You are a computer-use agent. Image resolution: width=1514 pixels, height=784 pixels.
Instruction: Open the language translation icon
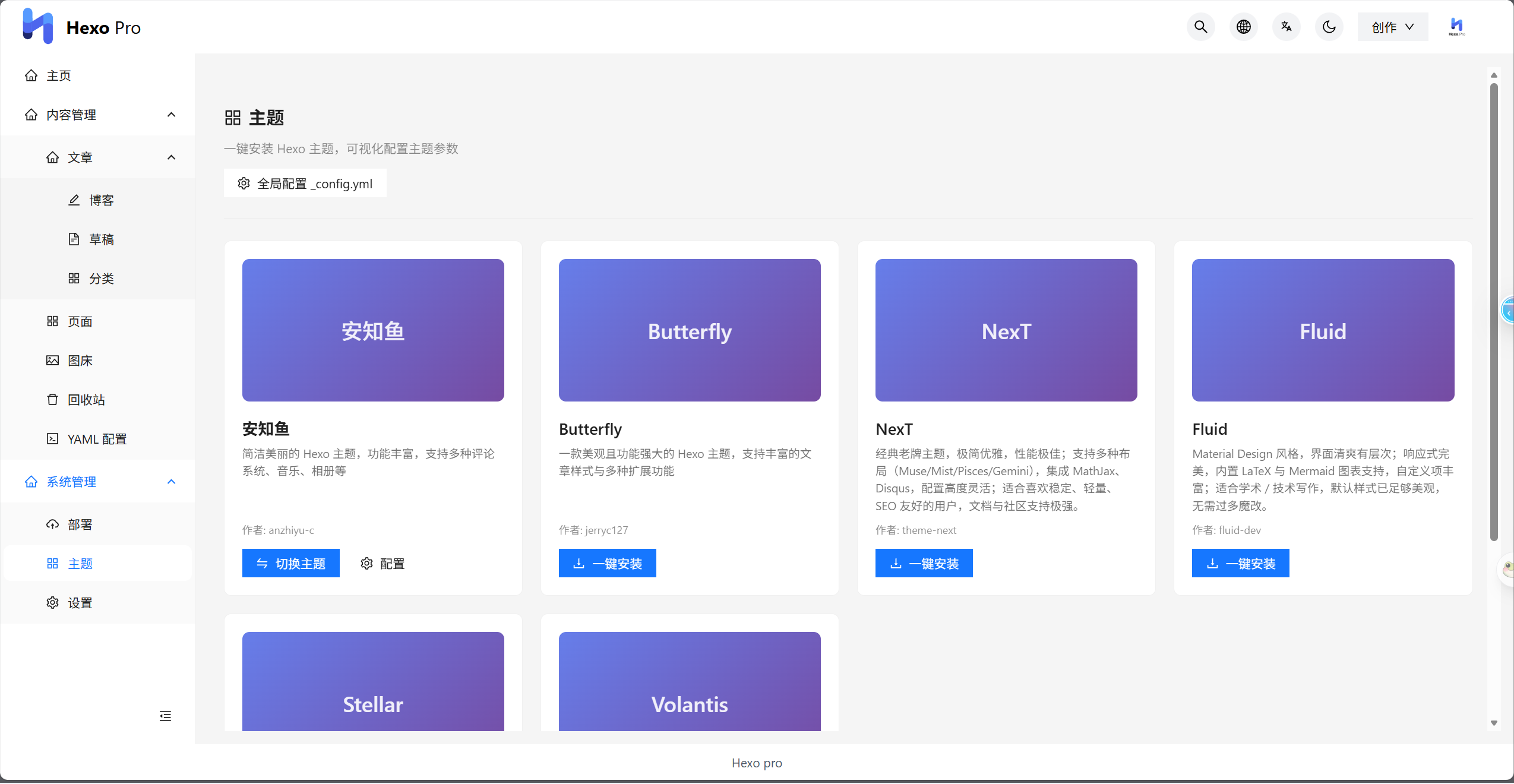(1286, 27)
